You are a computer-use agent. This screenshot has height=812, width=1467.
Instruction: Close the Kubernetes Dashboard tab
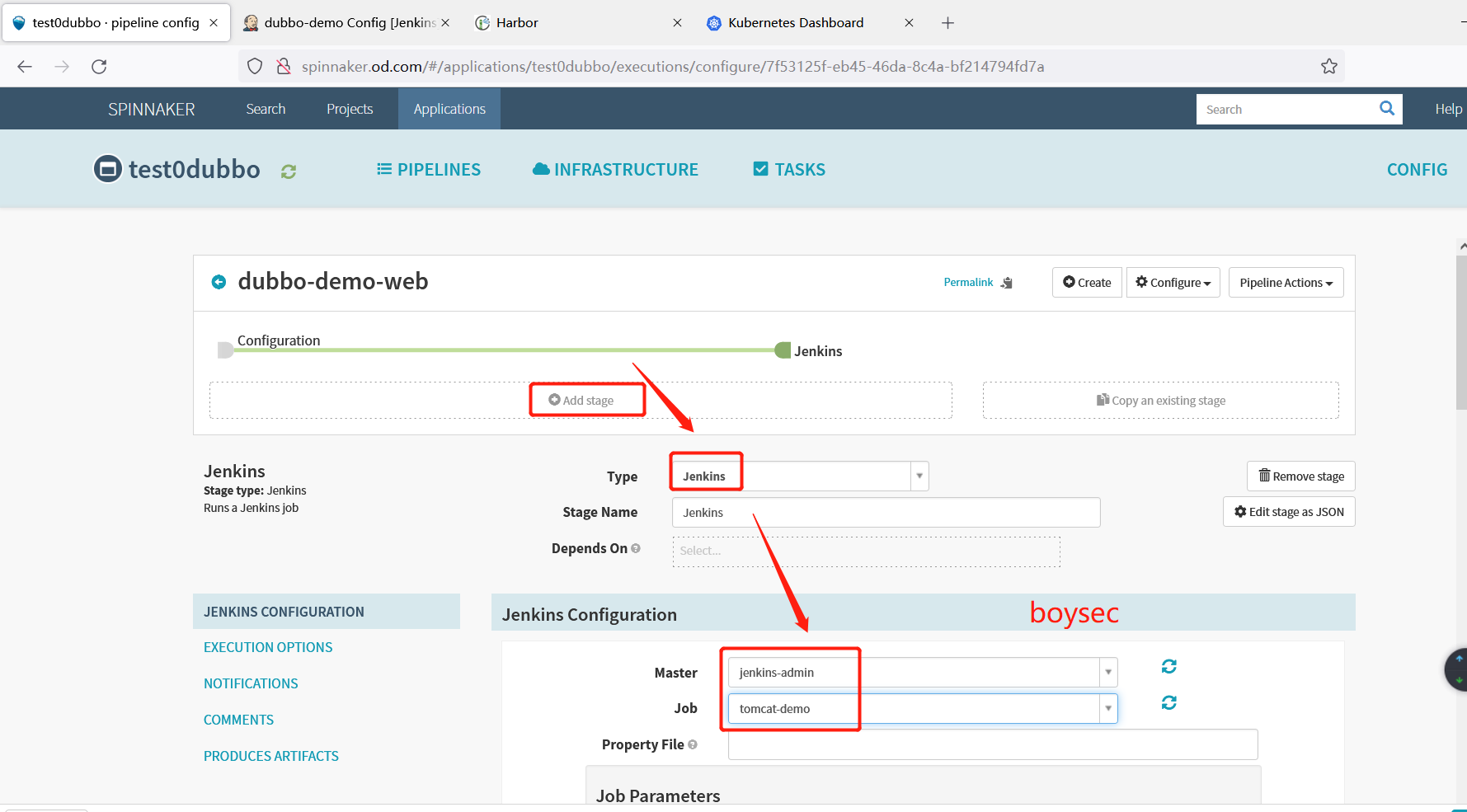pos(909,23)
